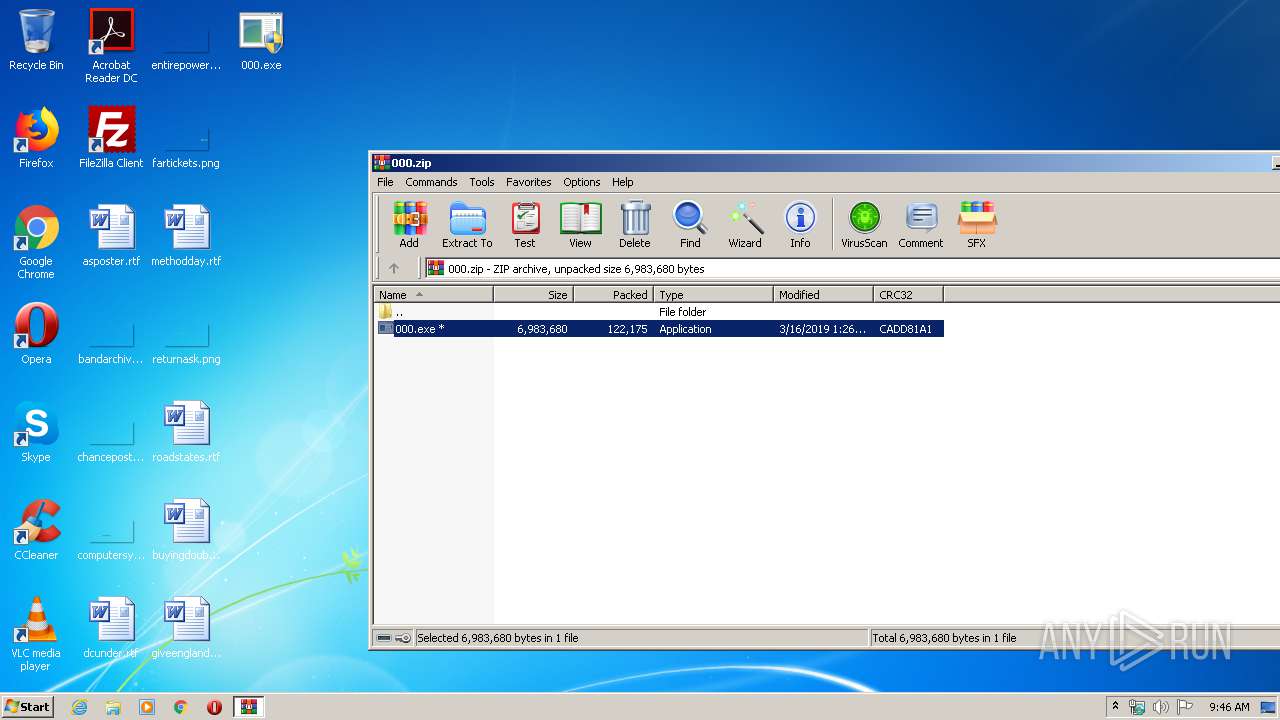Sort by the Modified column header
Screen dimensions: 1280x720
[824, 295]
